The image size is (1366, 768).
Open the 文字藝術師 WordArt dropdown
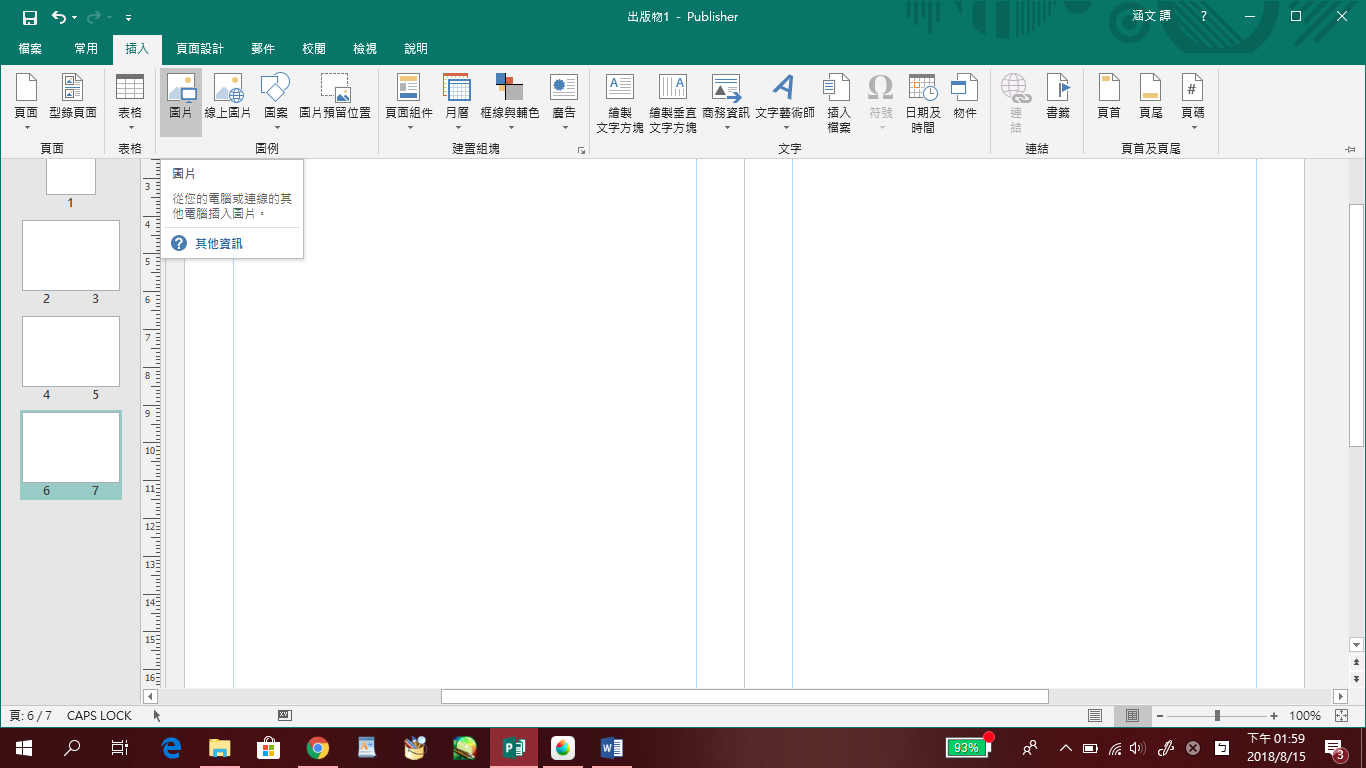coord(785,127)
